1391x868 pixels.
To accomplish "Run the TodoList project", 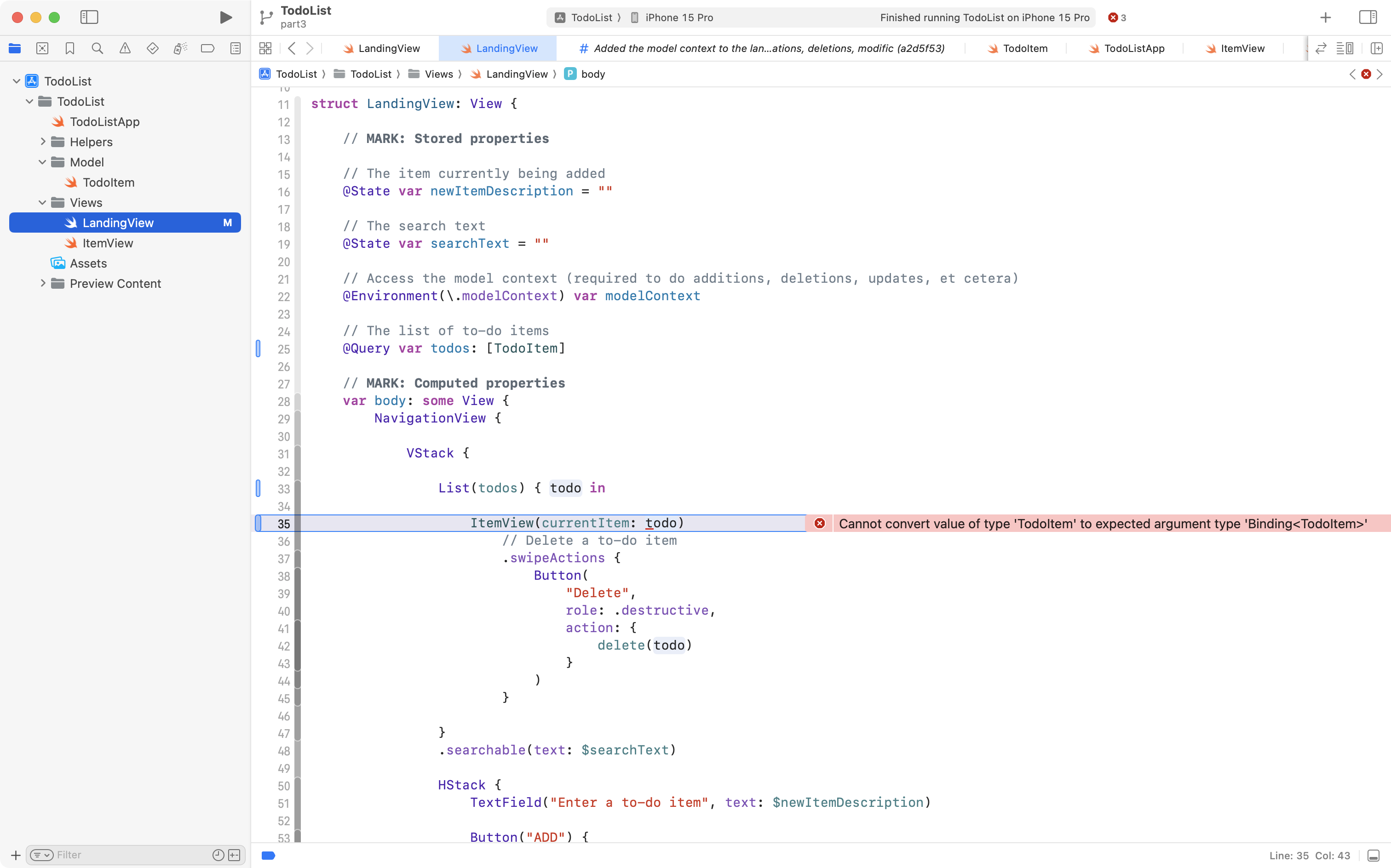I will click(x=225, y=17).
